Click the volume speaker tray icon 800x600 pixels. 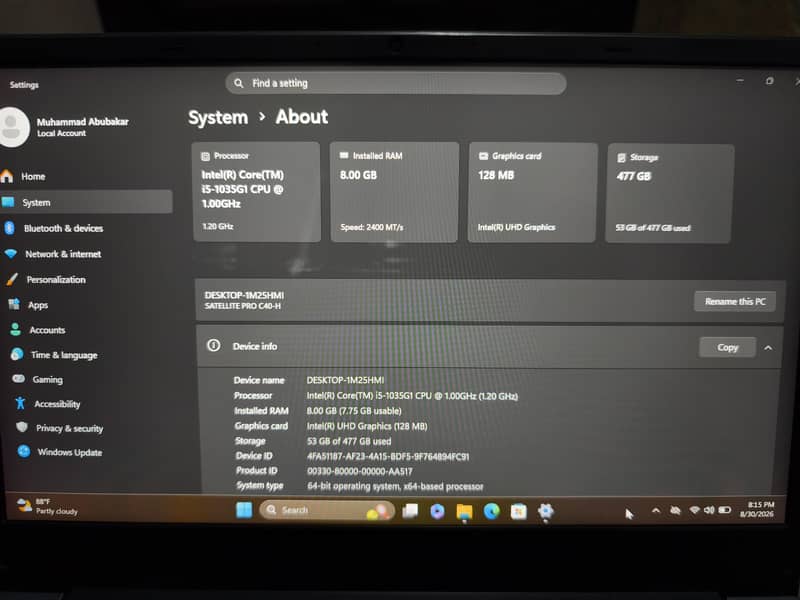(x=709, y=510)
